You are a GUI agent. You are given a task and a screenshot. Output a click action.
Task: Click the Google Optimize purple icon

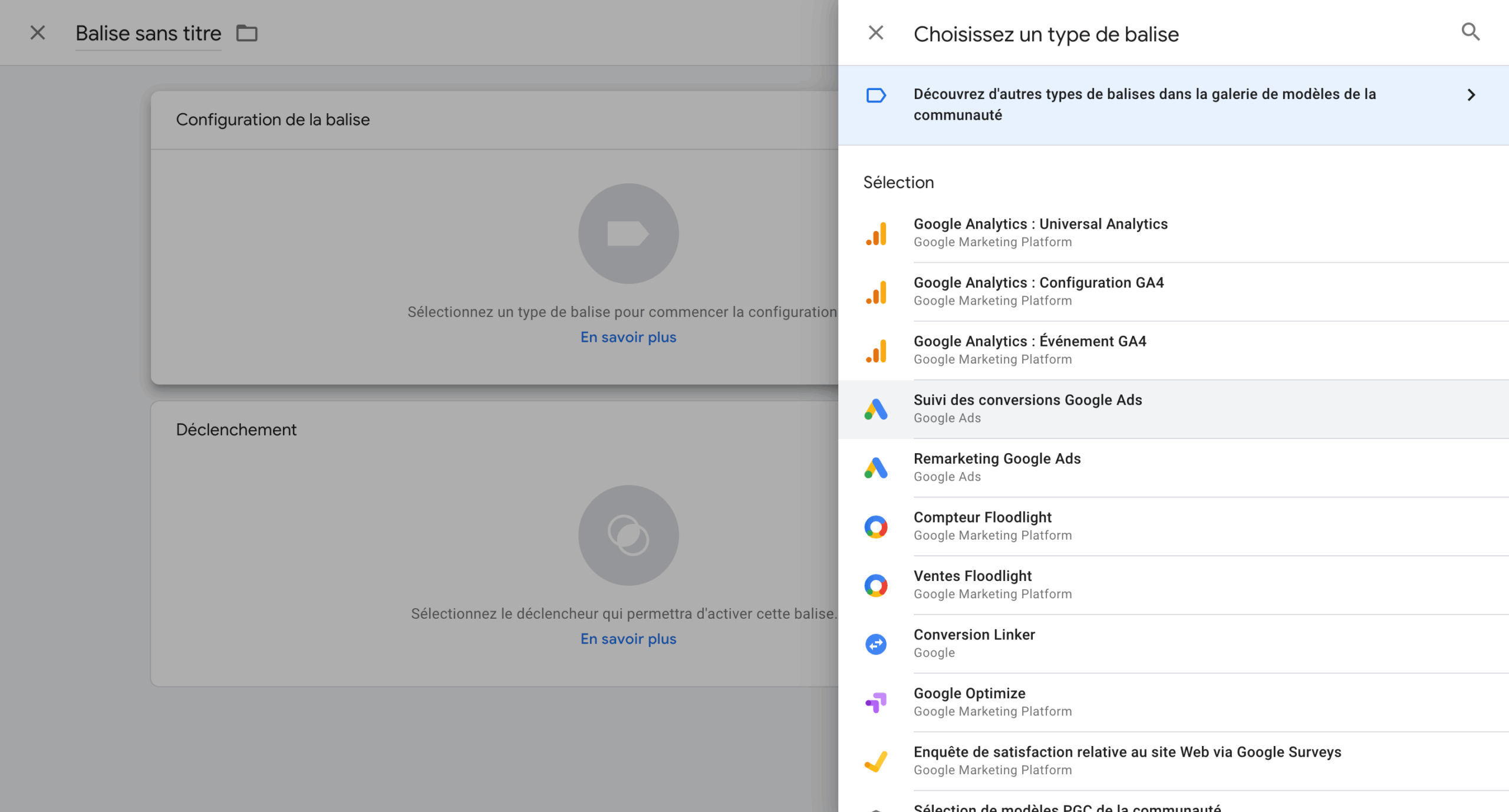(x=876, y=702)
